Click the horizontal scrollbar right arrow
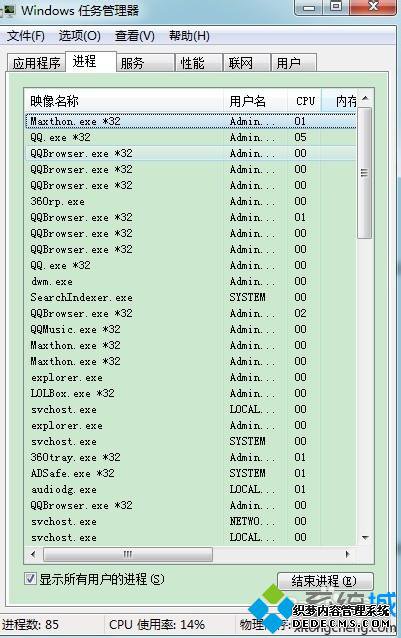 pyautogui.click(x=347, y=554)
